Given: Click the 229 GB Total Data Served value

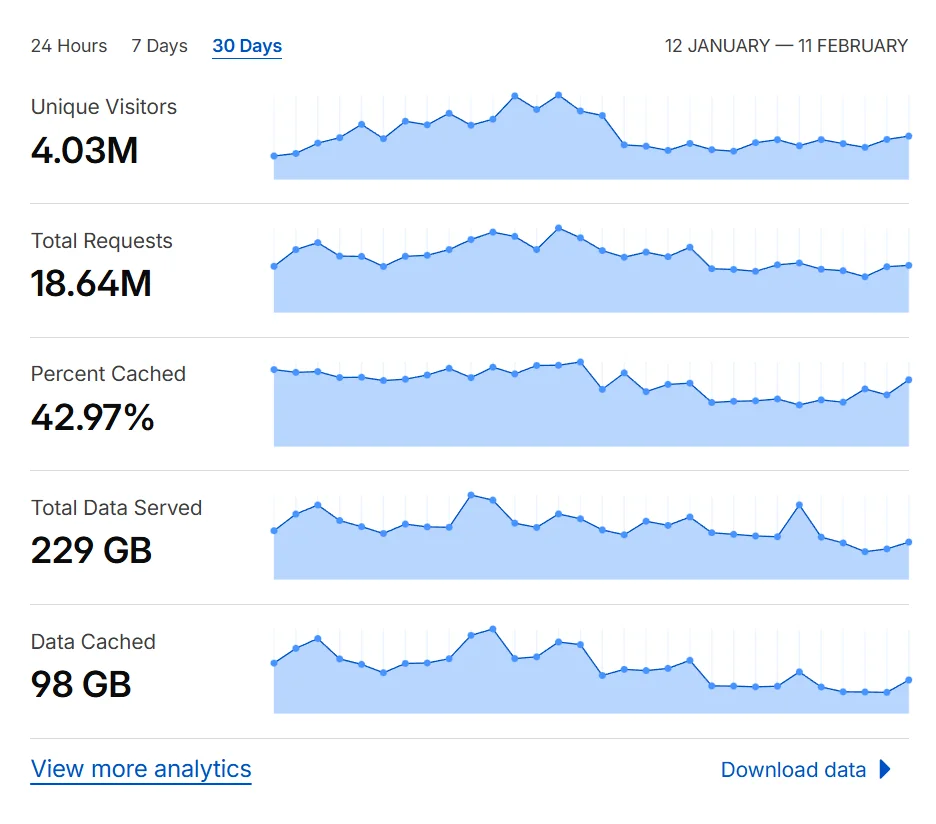Looking at the screenshot, I should [x=91, y=550].
